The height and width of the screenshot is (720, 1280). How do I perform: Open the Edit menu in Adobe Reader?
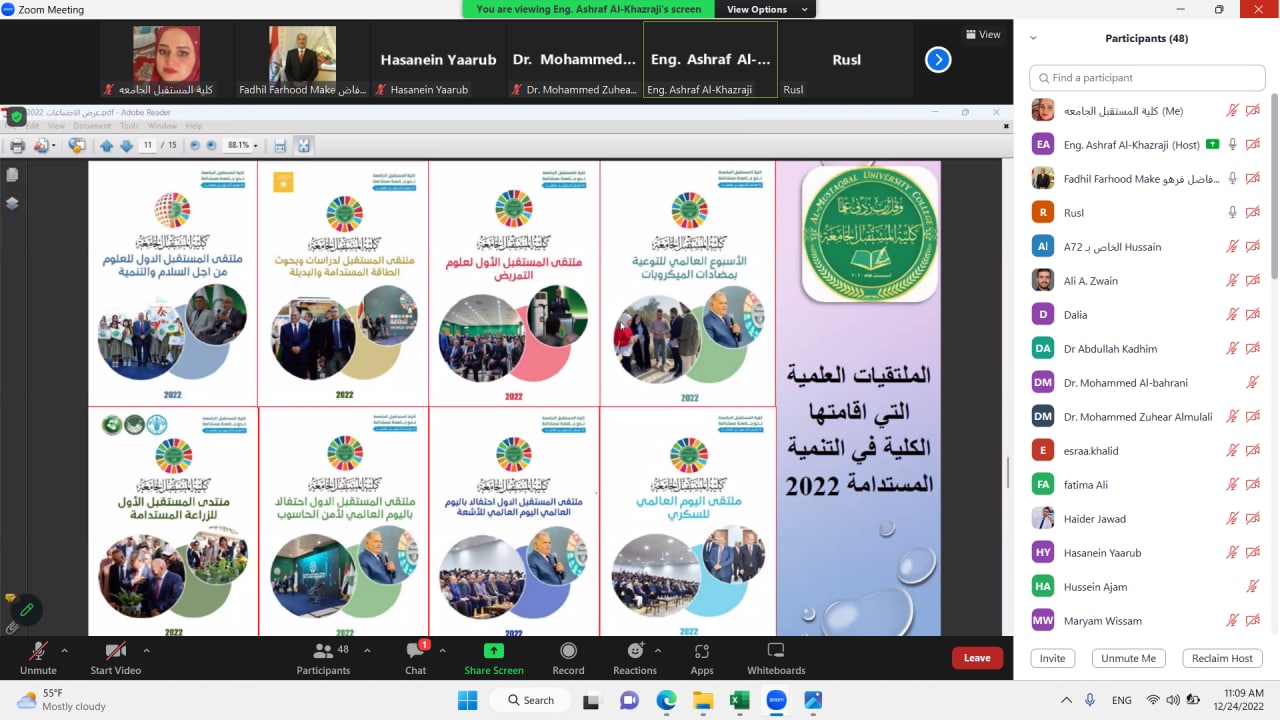pyautogui.click(x=33, y=126)
